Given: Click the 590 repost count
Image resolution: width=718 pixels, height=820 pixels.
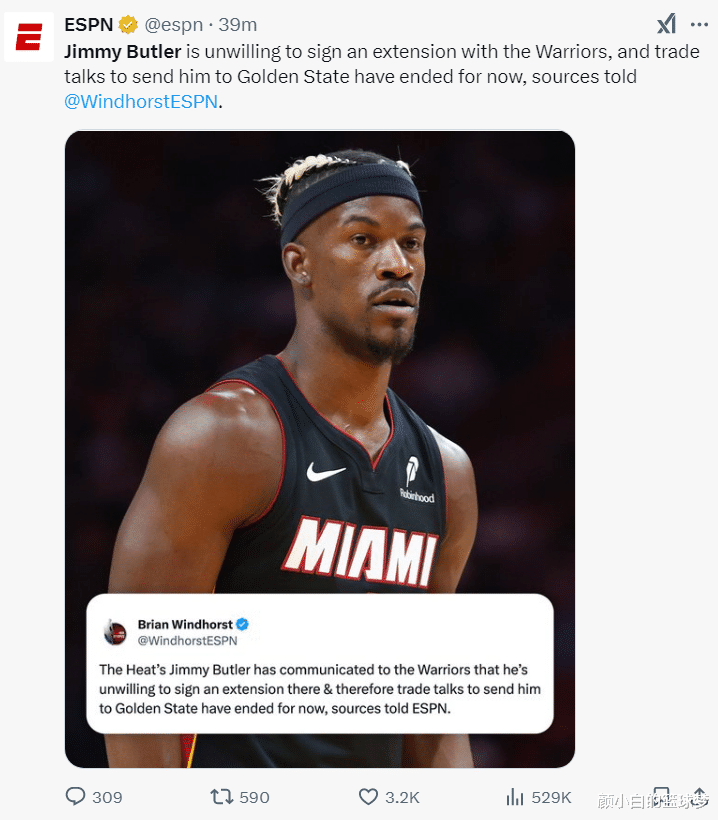Looking at the screenshot, I should (254, 797).
